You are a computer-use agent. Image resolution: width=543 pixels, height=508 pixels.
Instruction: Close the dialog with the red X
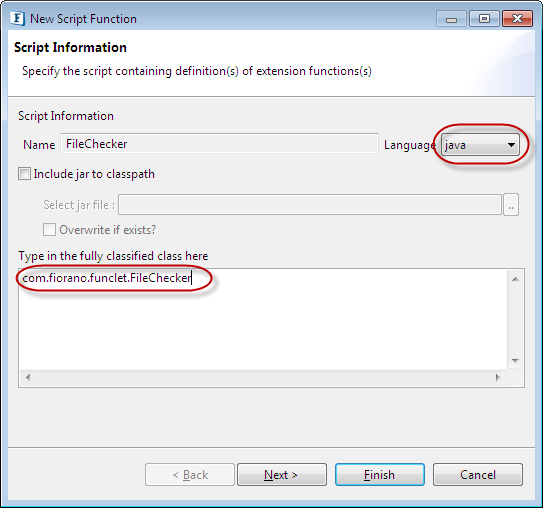tap(517, 19)
